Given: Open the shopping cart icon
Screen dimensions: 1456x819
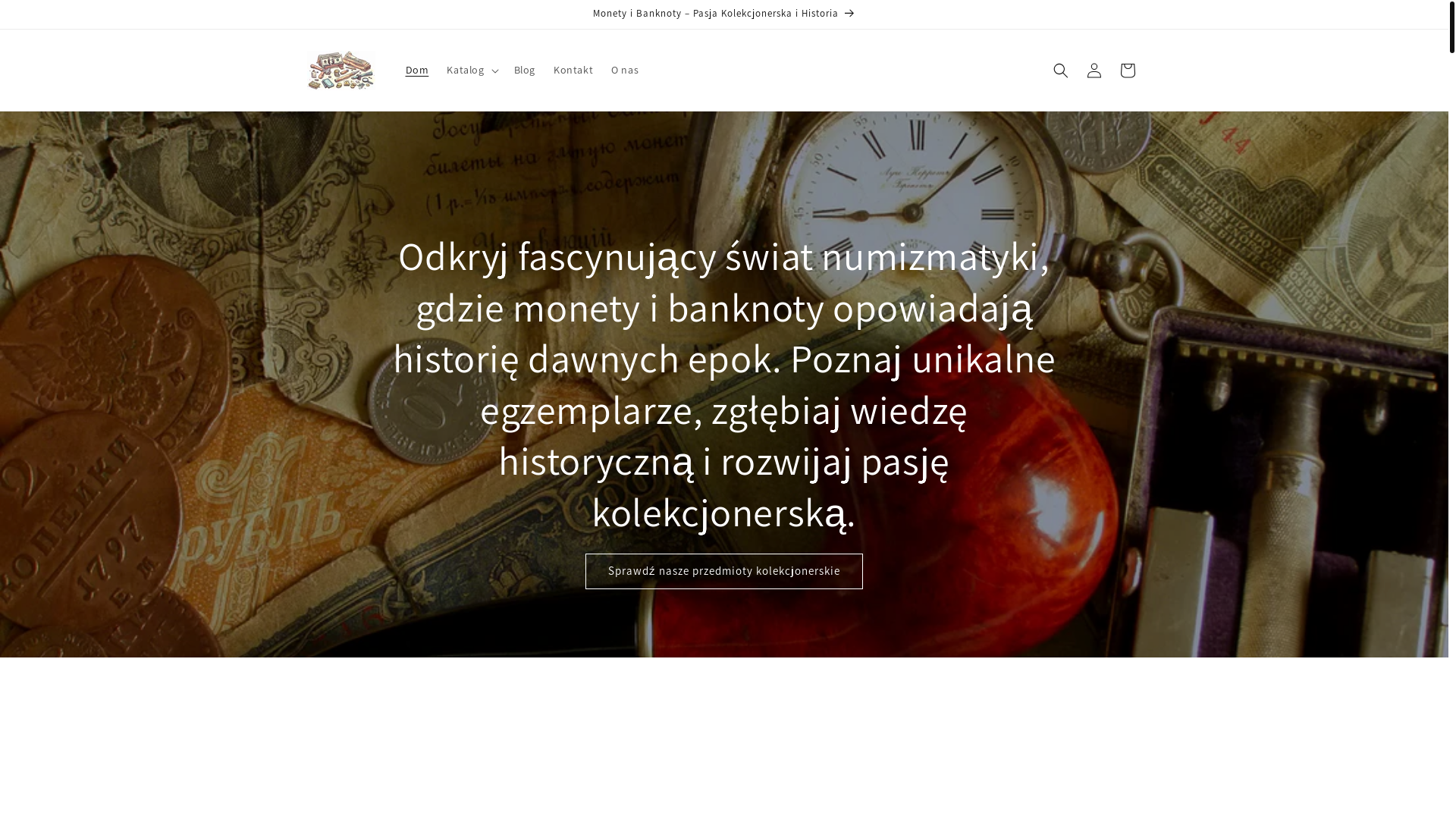Looking at the screenshot, I should [1127, 71].
